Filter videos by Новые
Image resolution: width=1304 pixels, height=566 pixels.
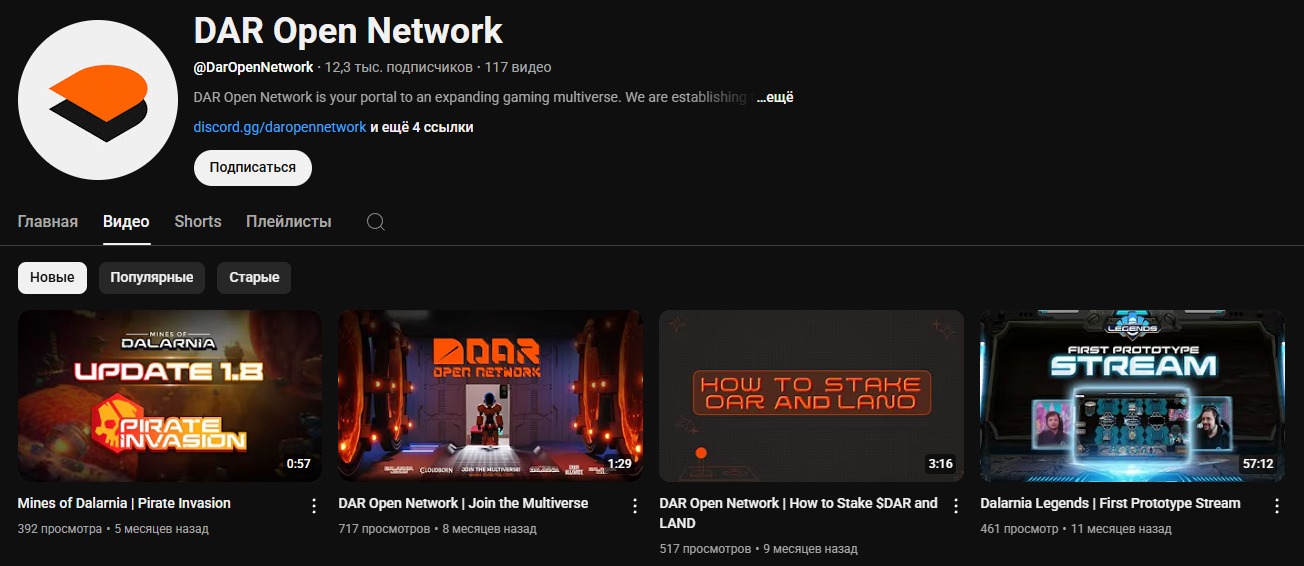click(52, 277)
